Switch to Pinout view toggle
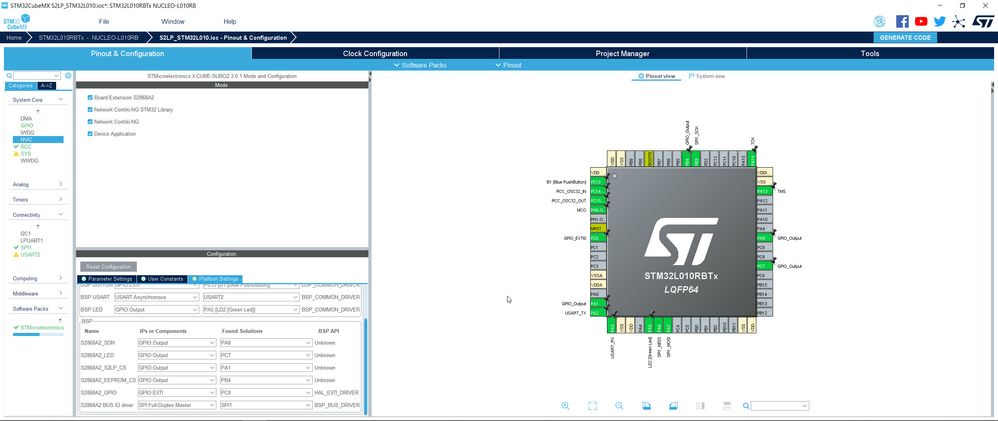Image resolution: width=998 pixels, height=421 pixels. tap(656, 76)
